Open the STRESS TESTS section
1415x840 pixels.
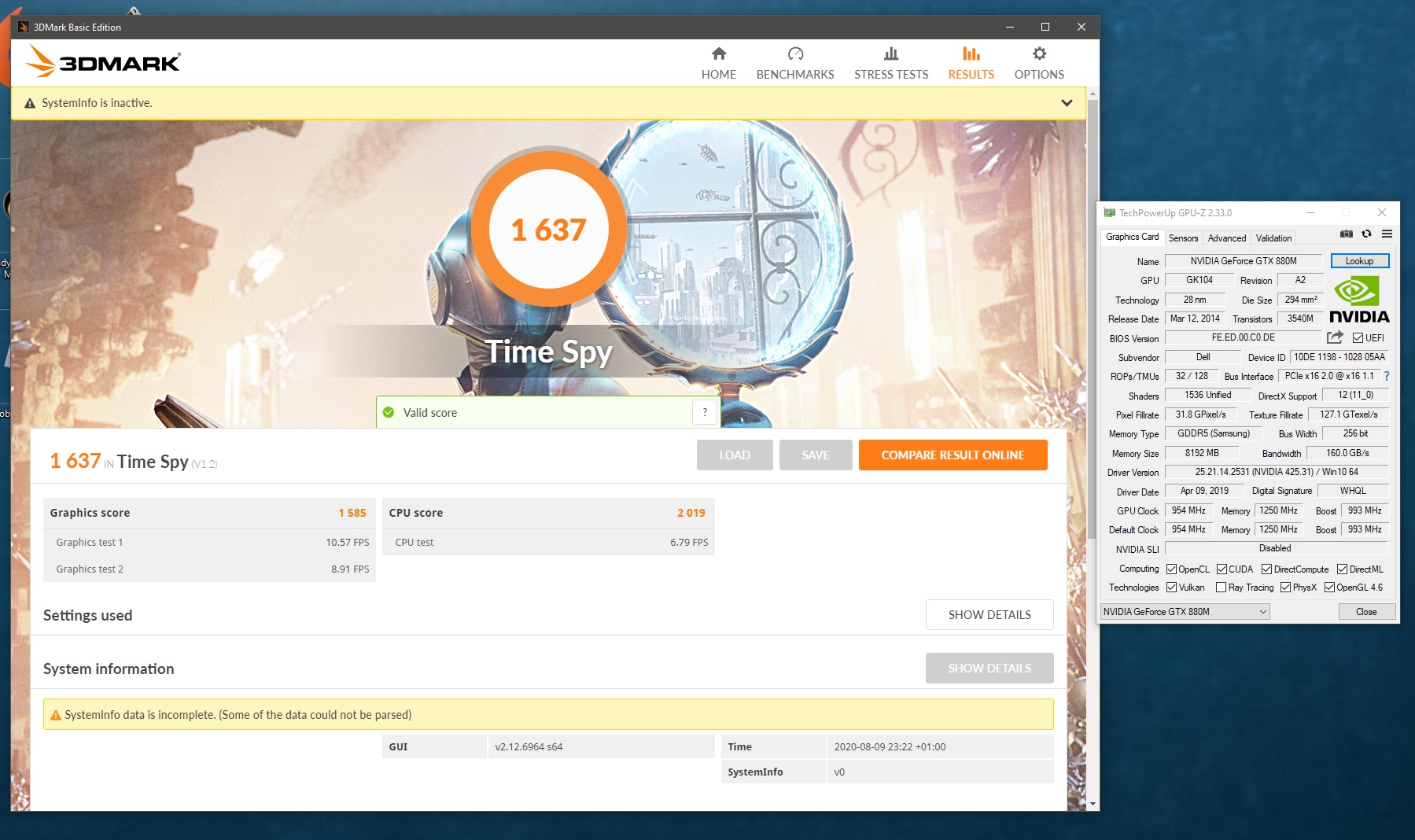click(891, 63)
